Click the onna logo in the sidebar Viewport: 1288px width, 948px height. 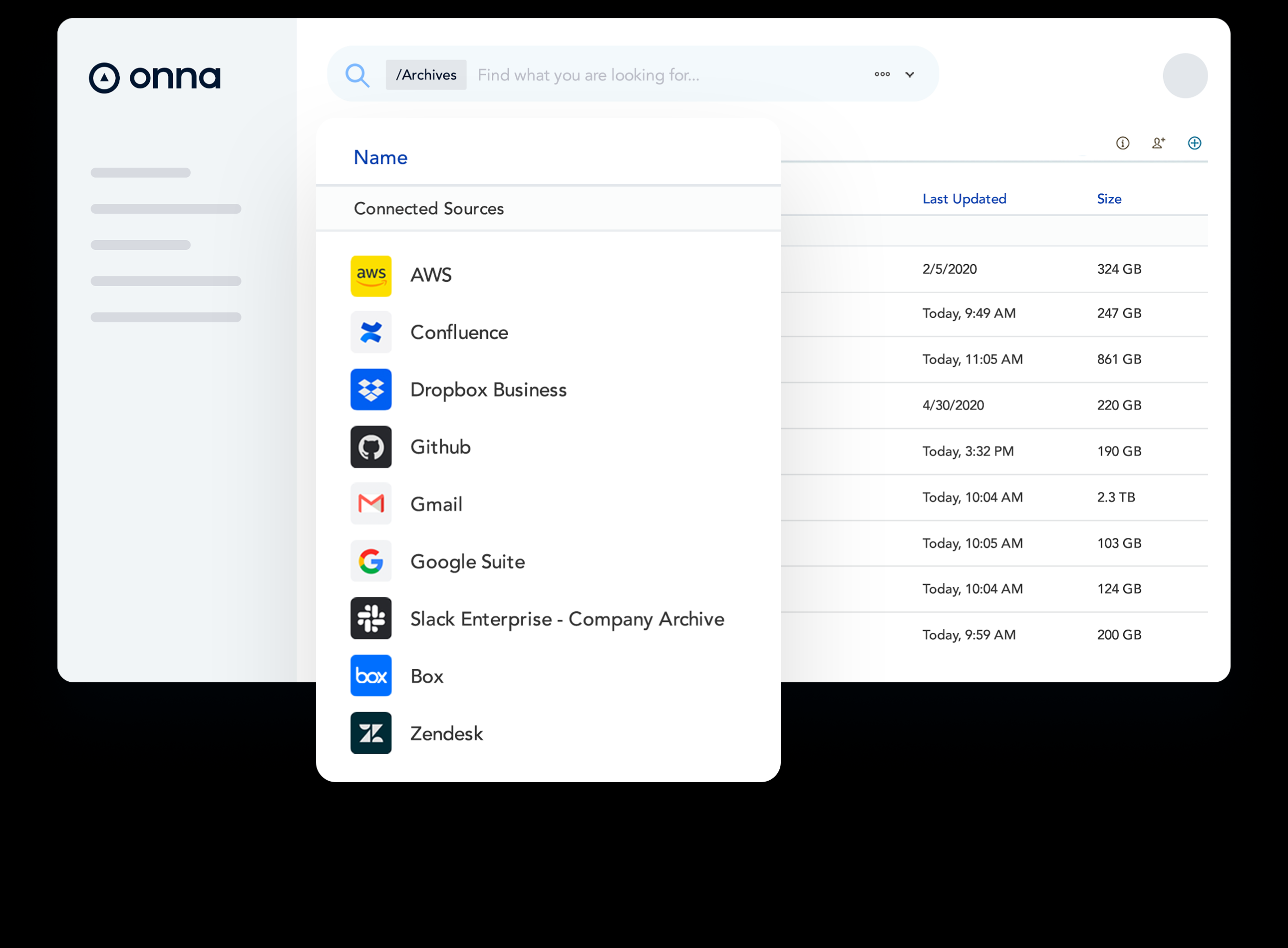pos(155,77)
